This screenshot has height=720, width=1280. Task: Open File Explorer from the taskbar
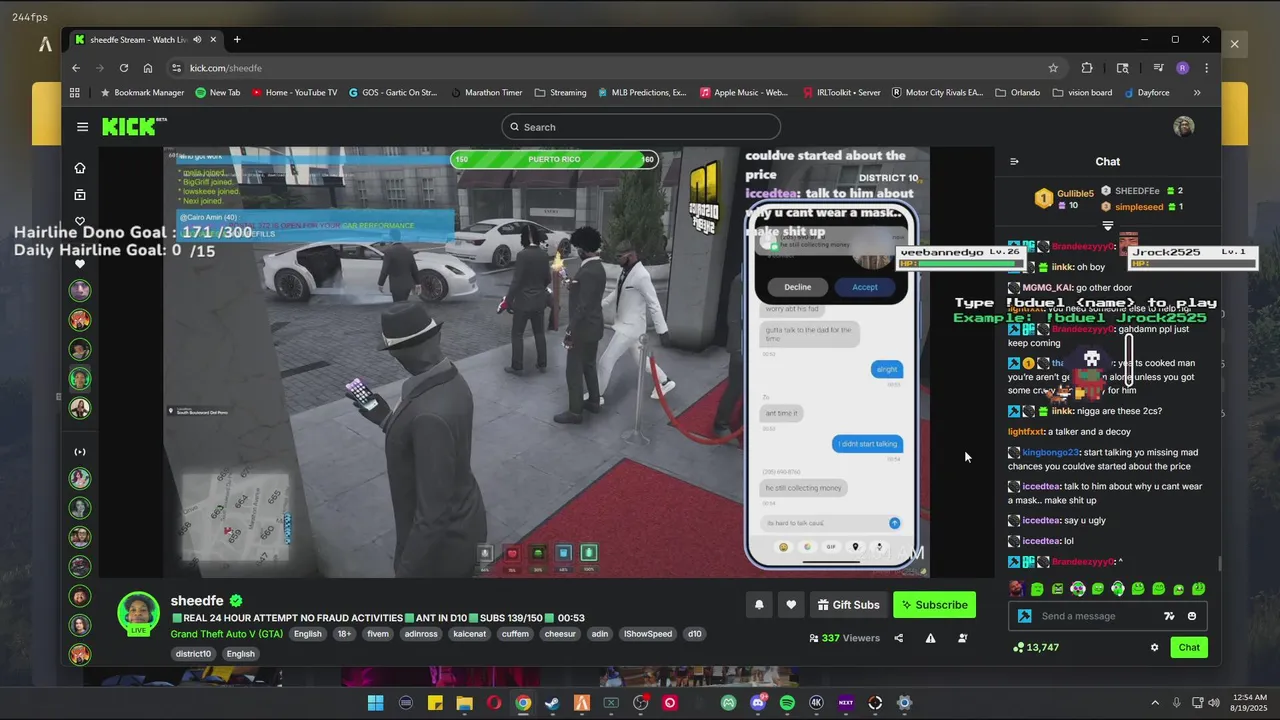coord(464,703)
